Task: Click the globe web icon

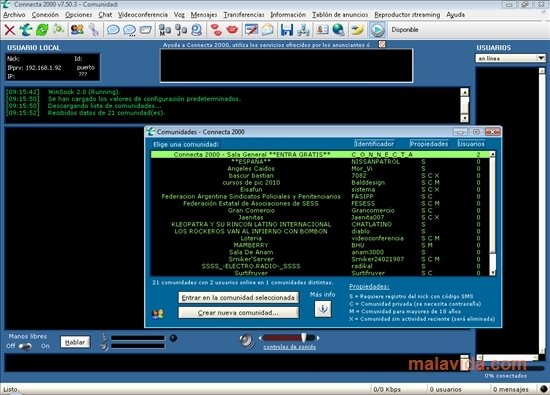Action: (x=338, y=30)
